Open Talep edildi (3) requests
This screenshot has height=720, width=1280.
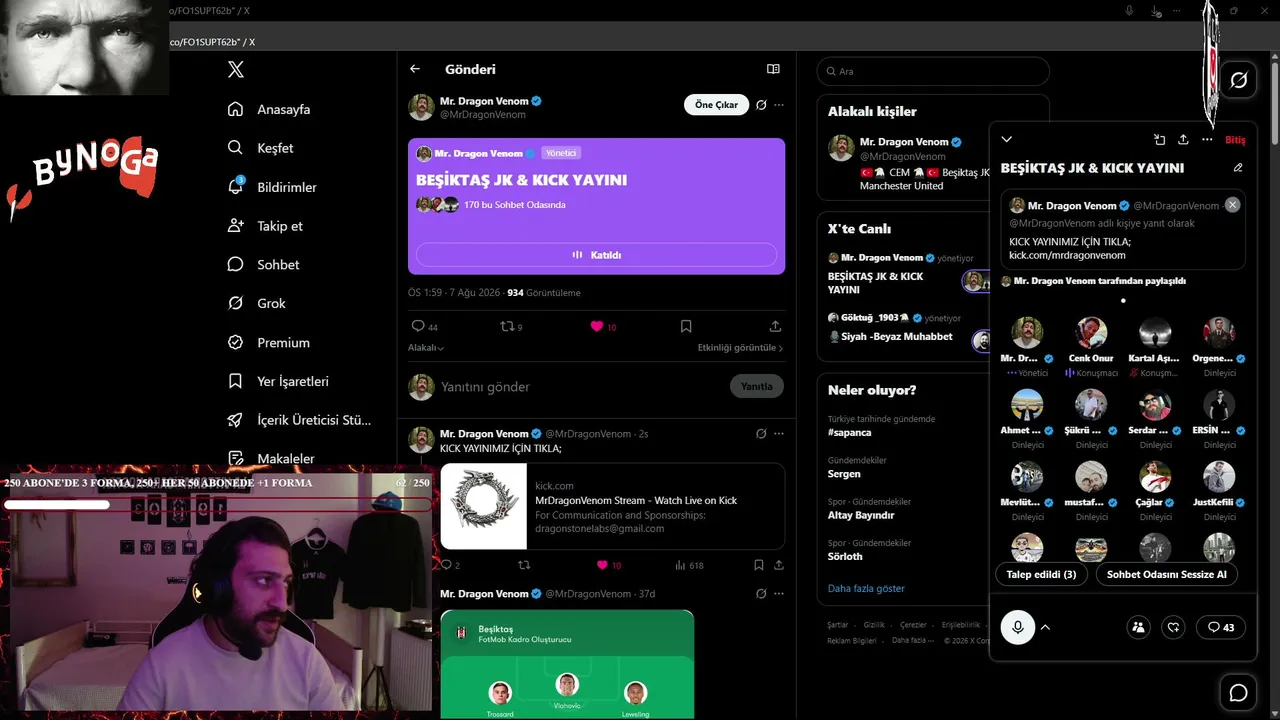point(1041,574)
